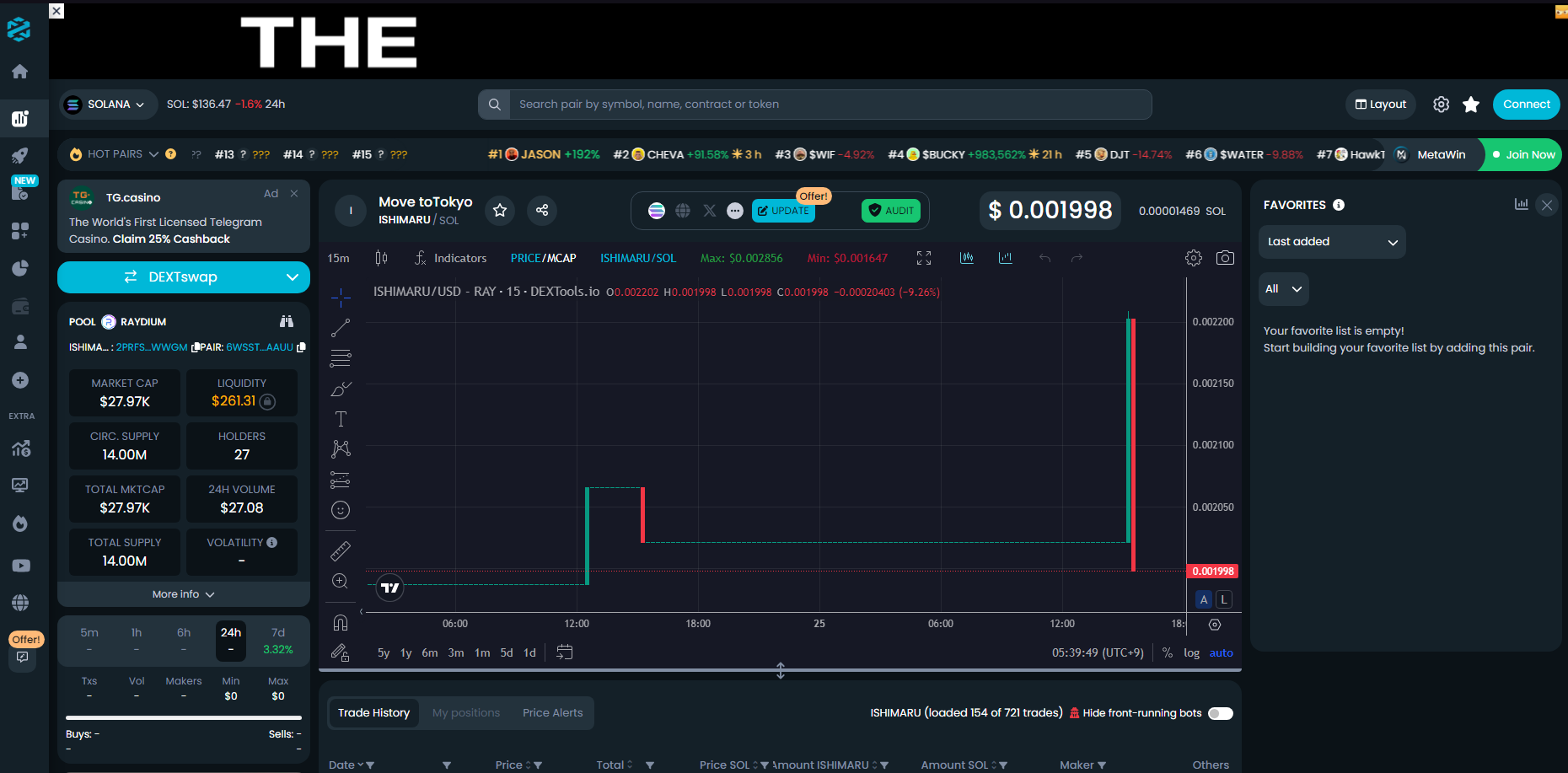Click the chart panel resize handle
This screenshot has height=773, width=1568.
point(781,671)
